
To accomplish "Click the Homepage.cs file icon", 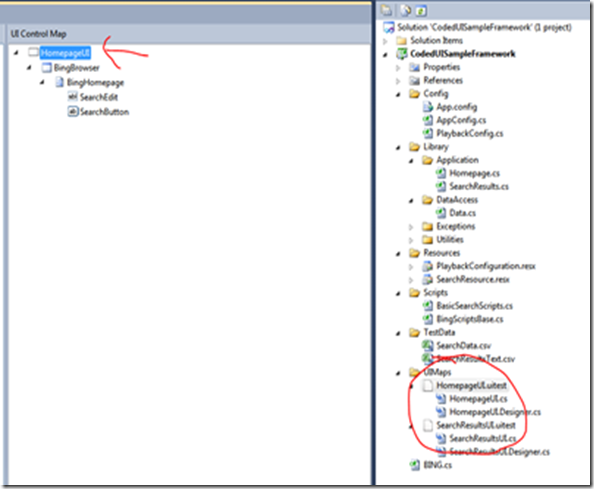I will (x=441, y=173).
